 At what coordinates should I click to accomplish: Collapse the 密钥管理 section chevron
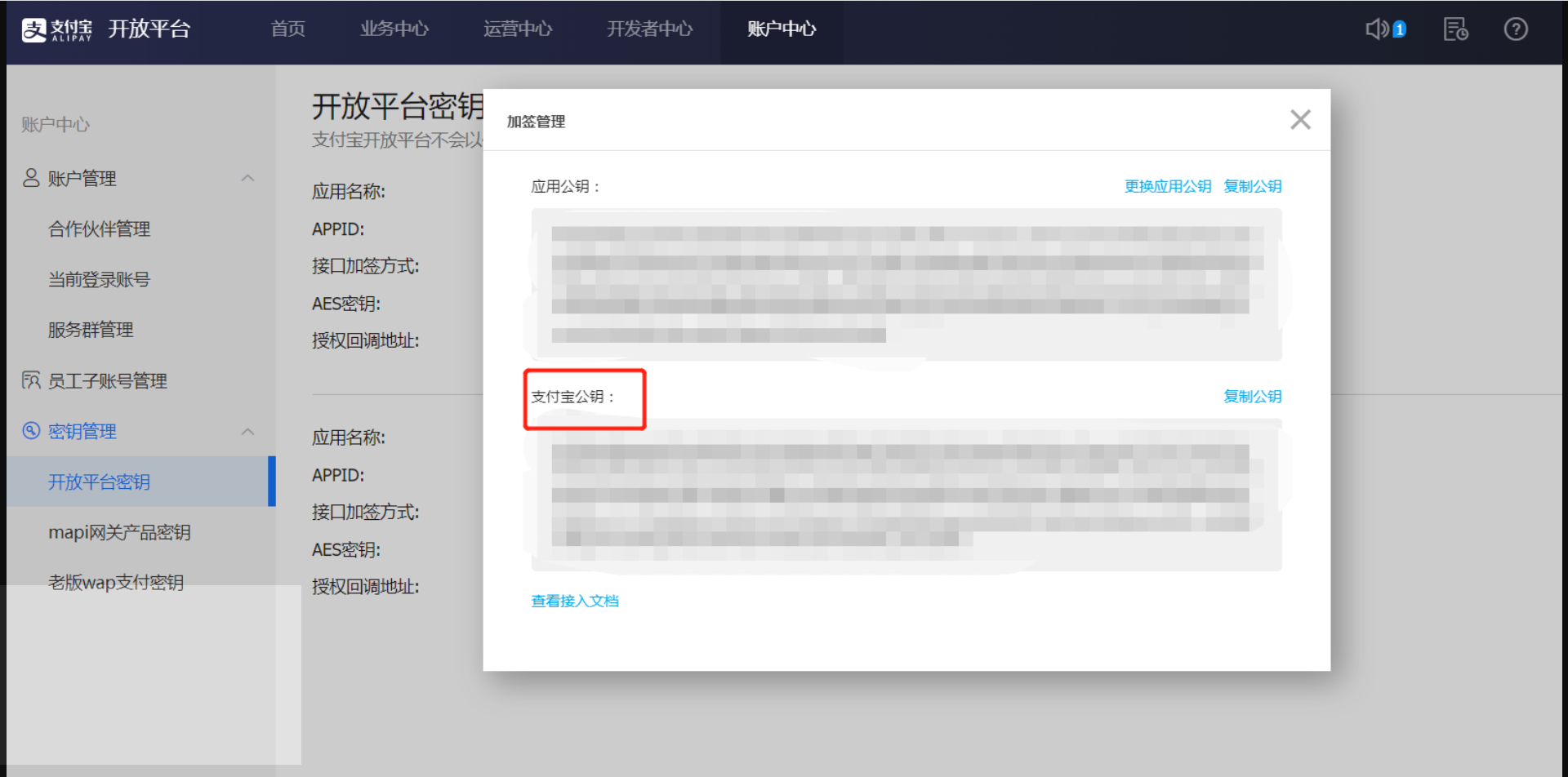pos(248,431)
